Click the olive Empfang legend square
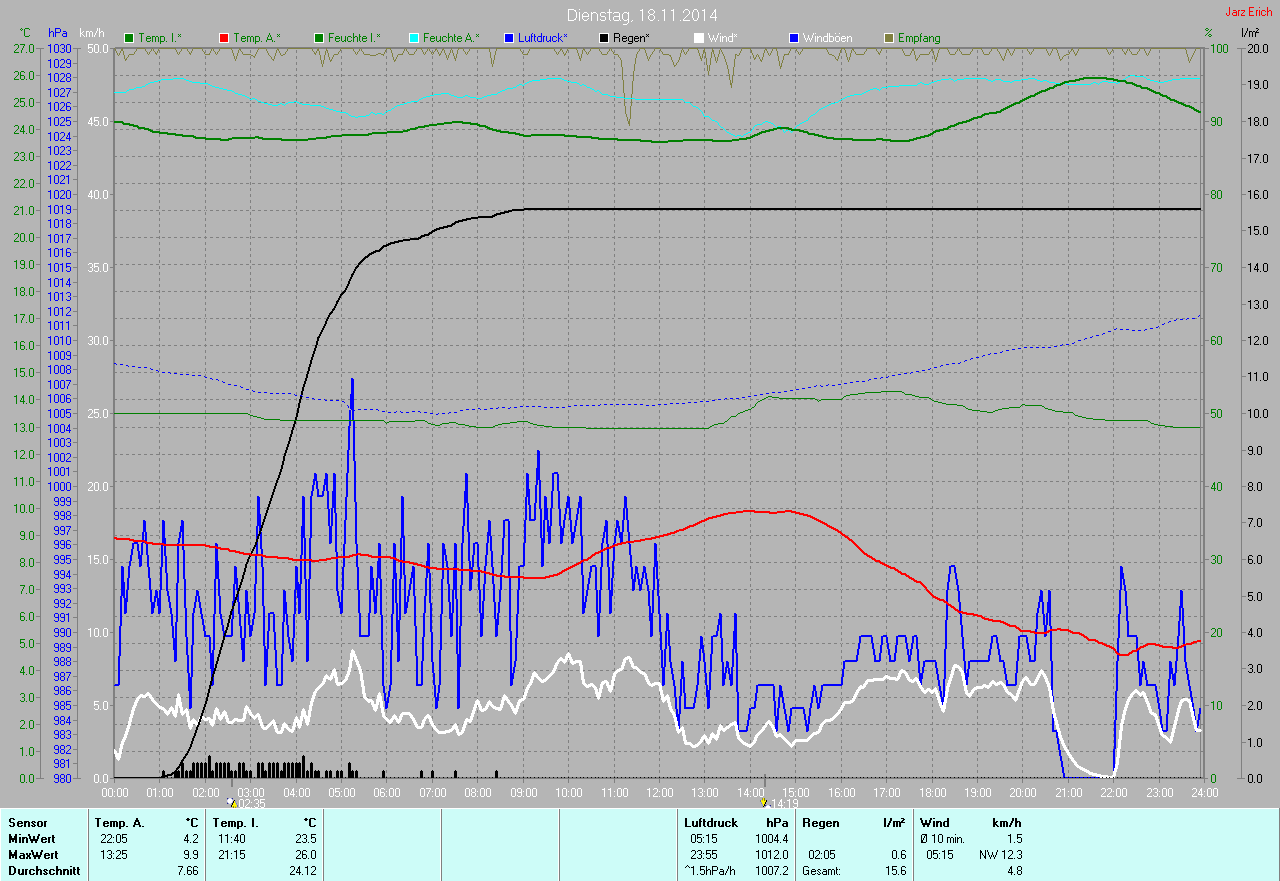The height and width of the screenshot is (881, 1280). coord(889,38)
